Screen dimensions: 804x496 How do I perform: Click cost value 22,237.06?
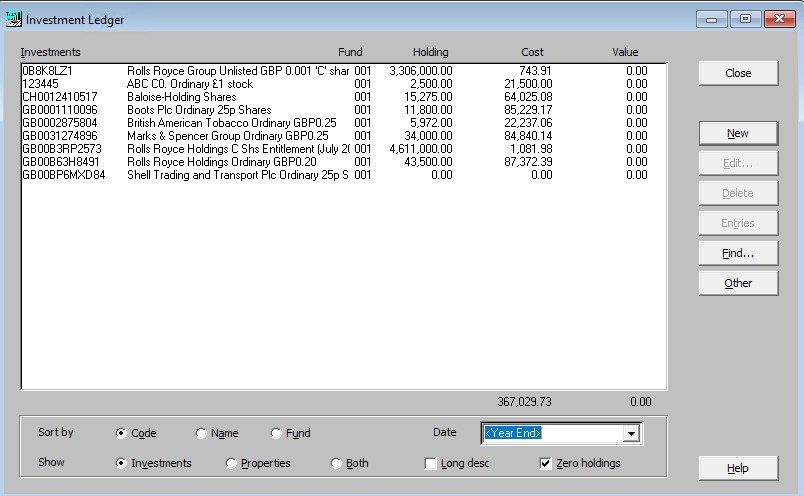(x=528, y=123)
